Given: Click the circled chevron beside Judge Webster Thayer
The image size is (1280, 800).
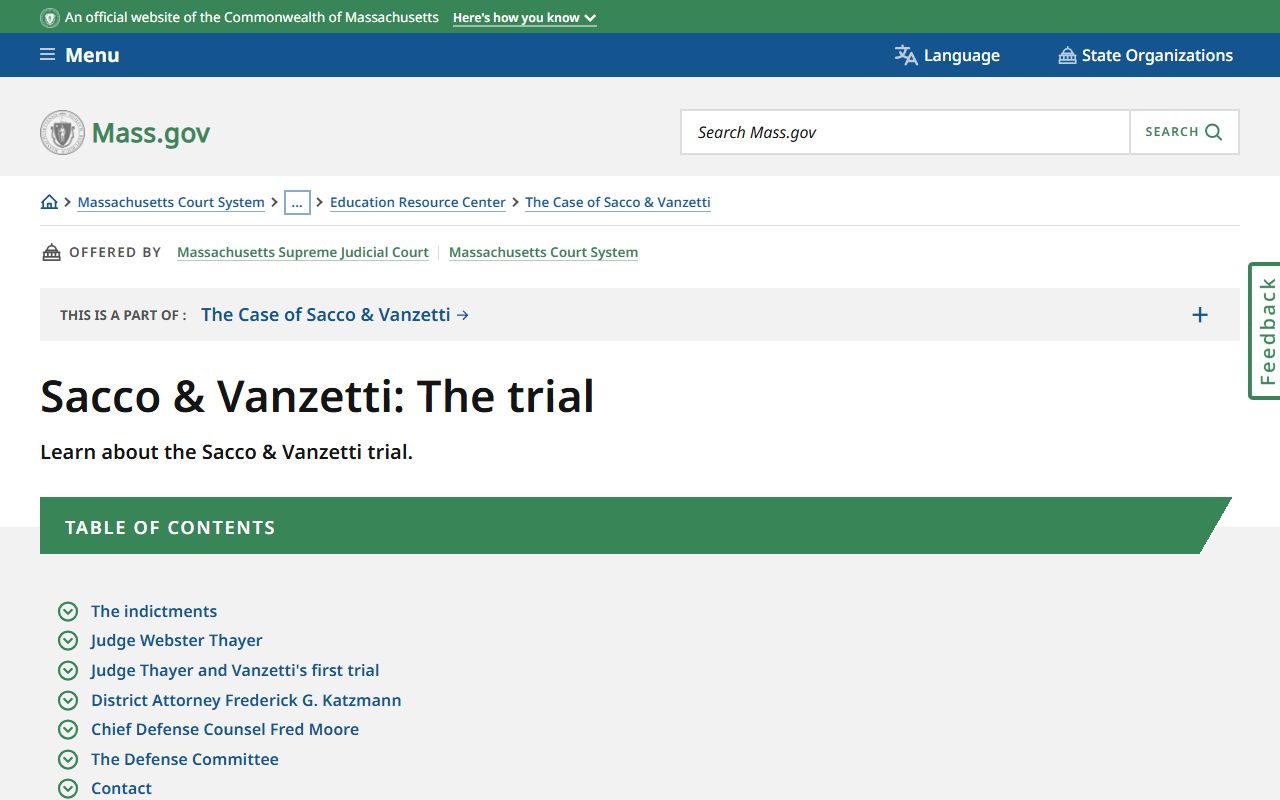Looking at the screenshot, I should click(x=68, y=640).
